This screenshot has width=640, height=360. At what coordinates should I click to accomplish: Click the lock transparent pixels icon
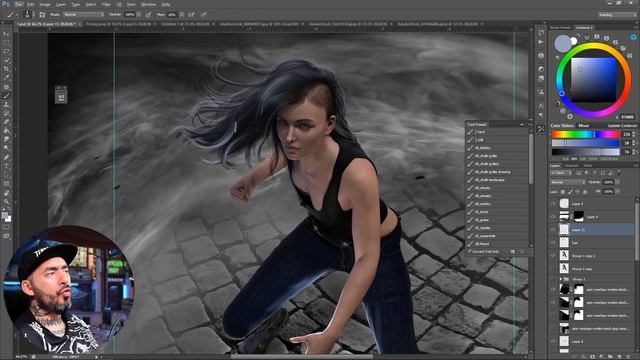pos(563,191)
